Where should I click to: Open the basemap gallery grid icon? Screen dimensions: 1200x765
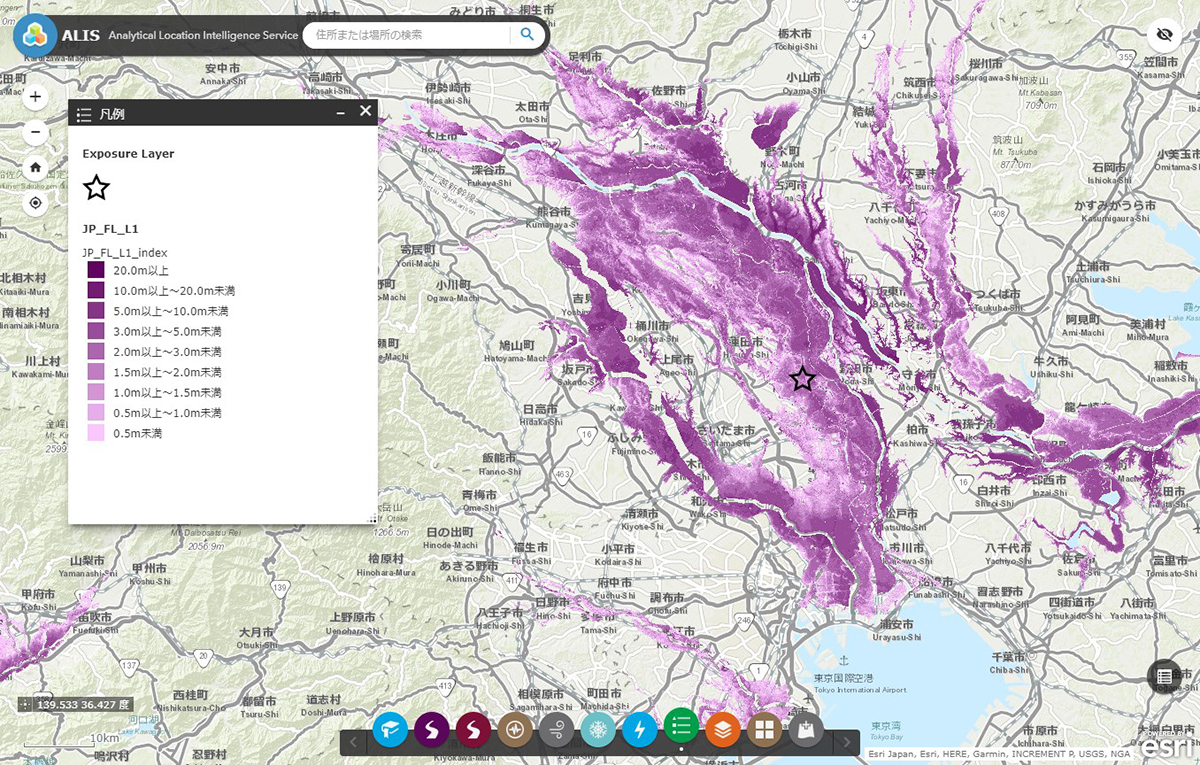(765, 729)
